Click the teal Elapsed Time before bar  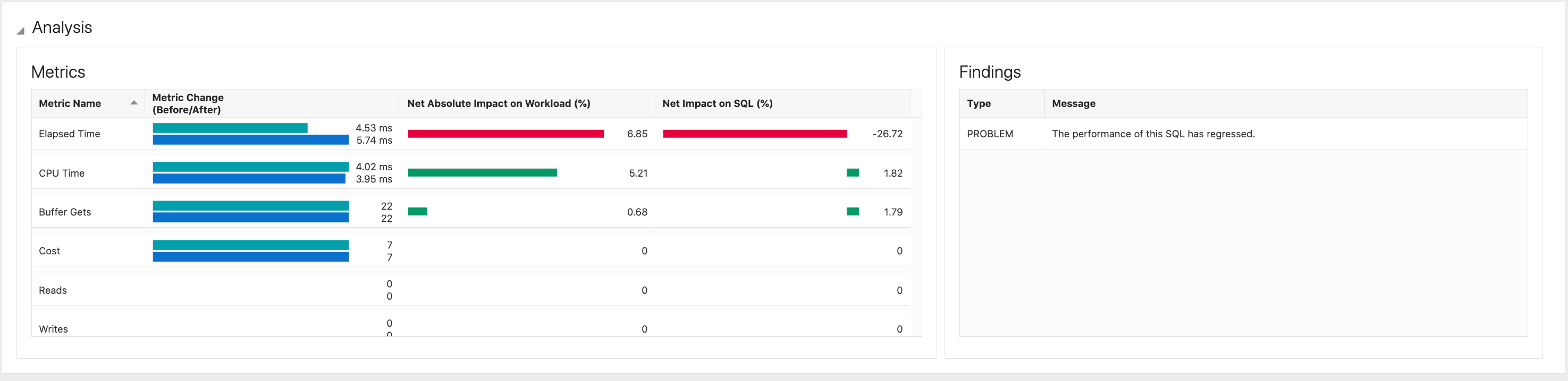pyautogui.click(x=230, y=128)
